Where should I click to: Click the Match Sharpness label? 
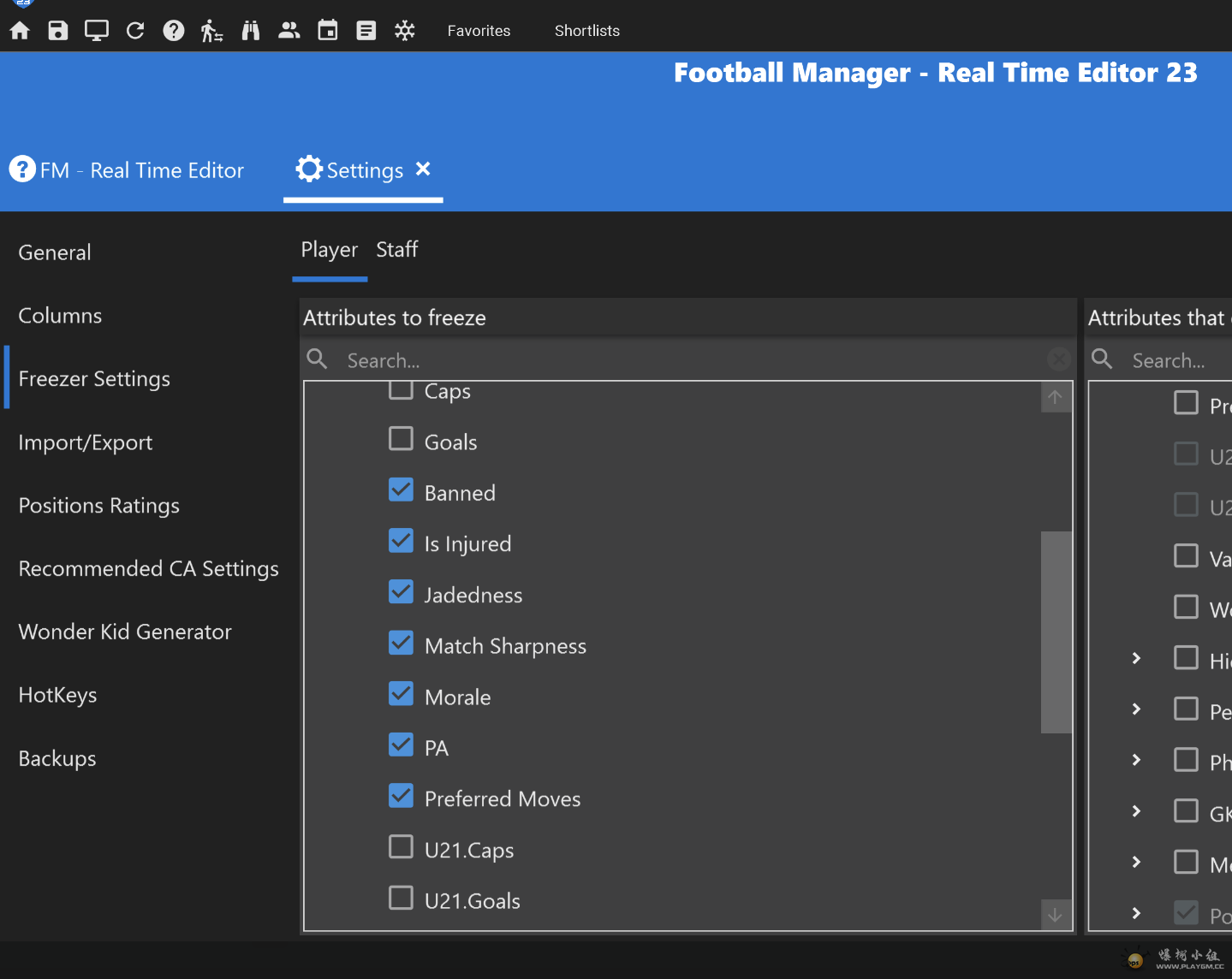coord(505,646)
